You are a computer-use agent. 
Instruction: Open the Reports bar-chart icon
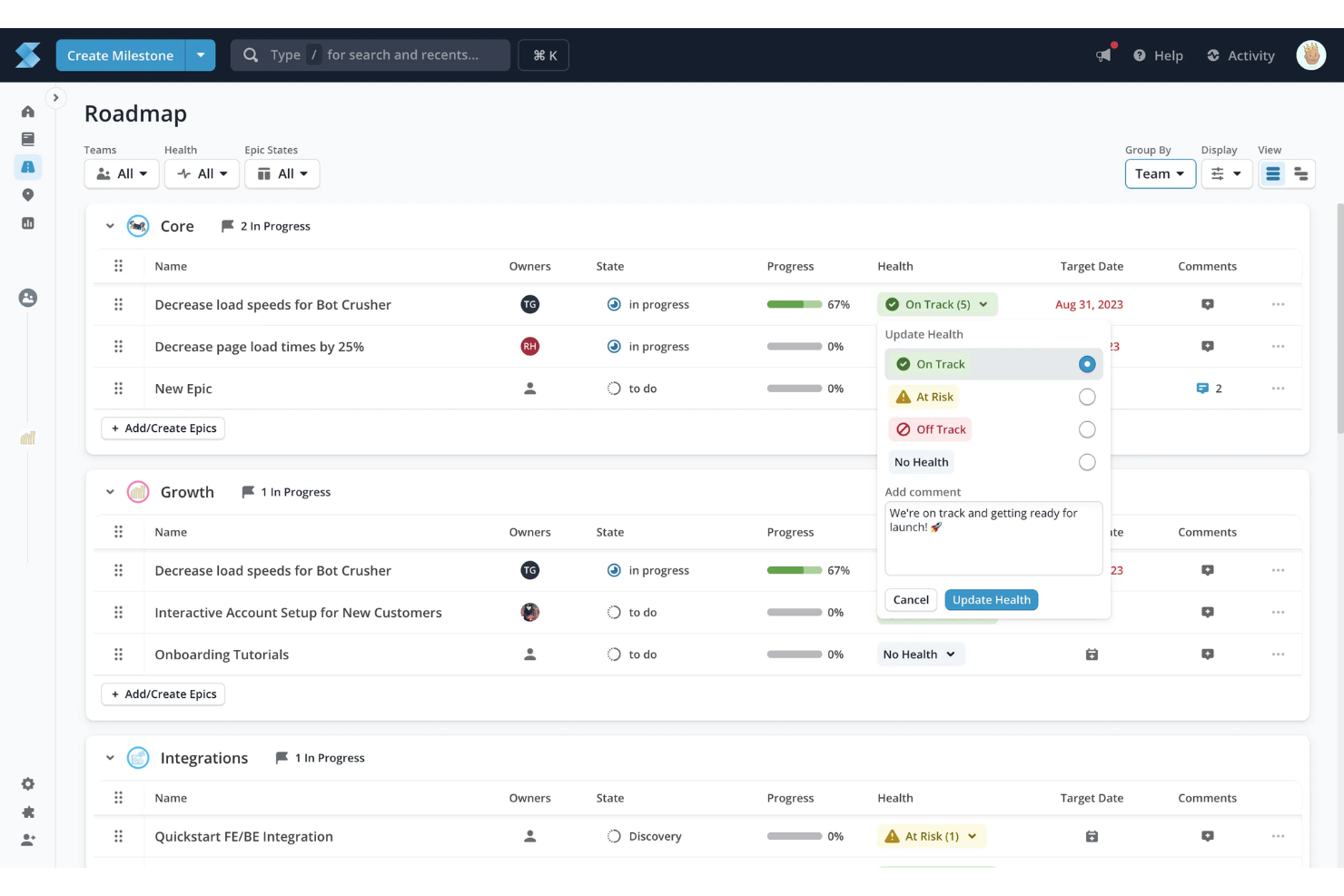coord(28,222)
